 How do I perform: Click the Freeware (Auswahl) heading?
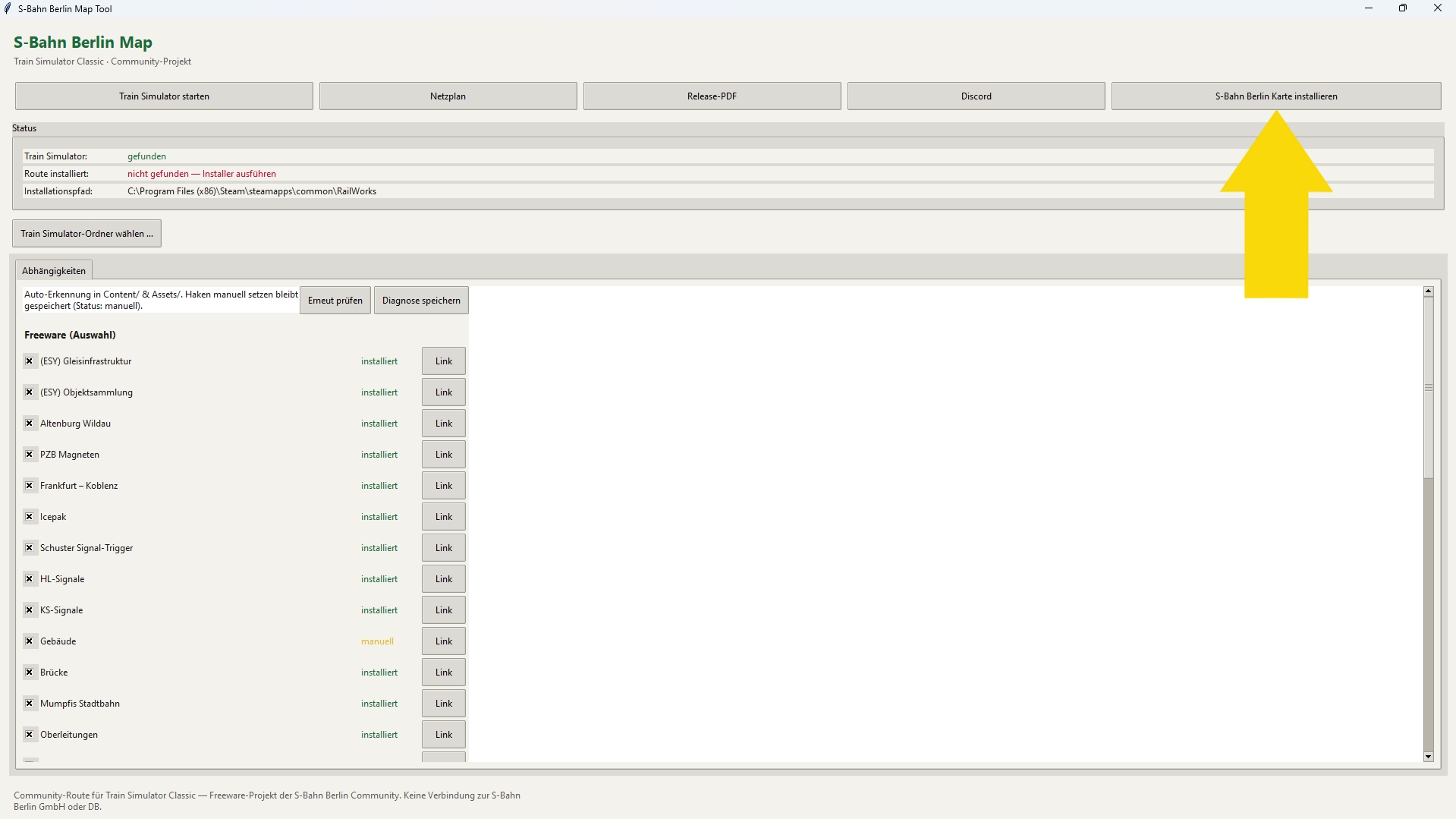70,335
